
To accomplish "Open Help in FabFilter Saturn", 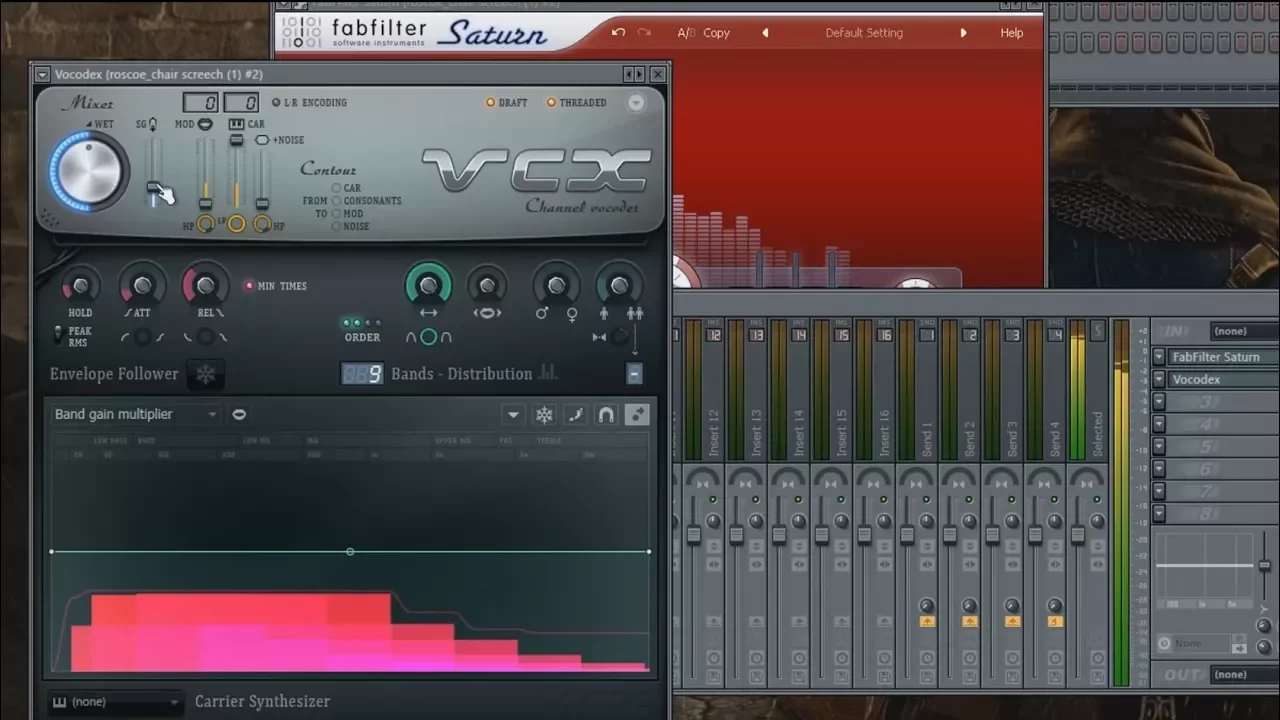I will pos(1011,32).
